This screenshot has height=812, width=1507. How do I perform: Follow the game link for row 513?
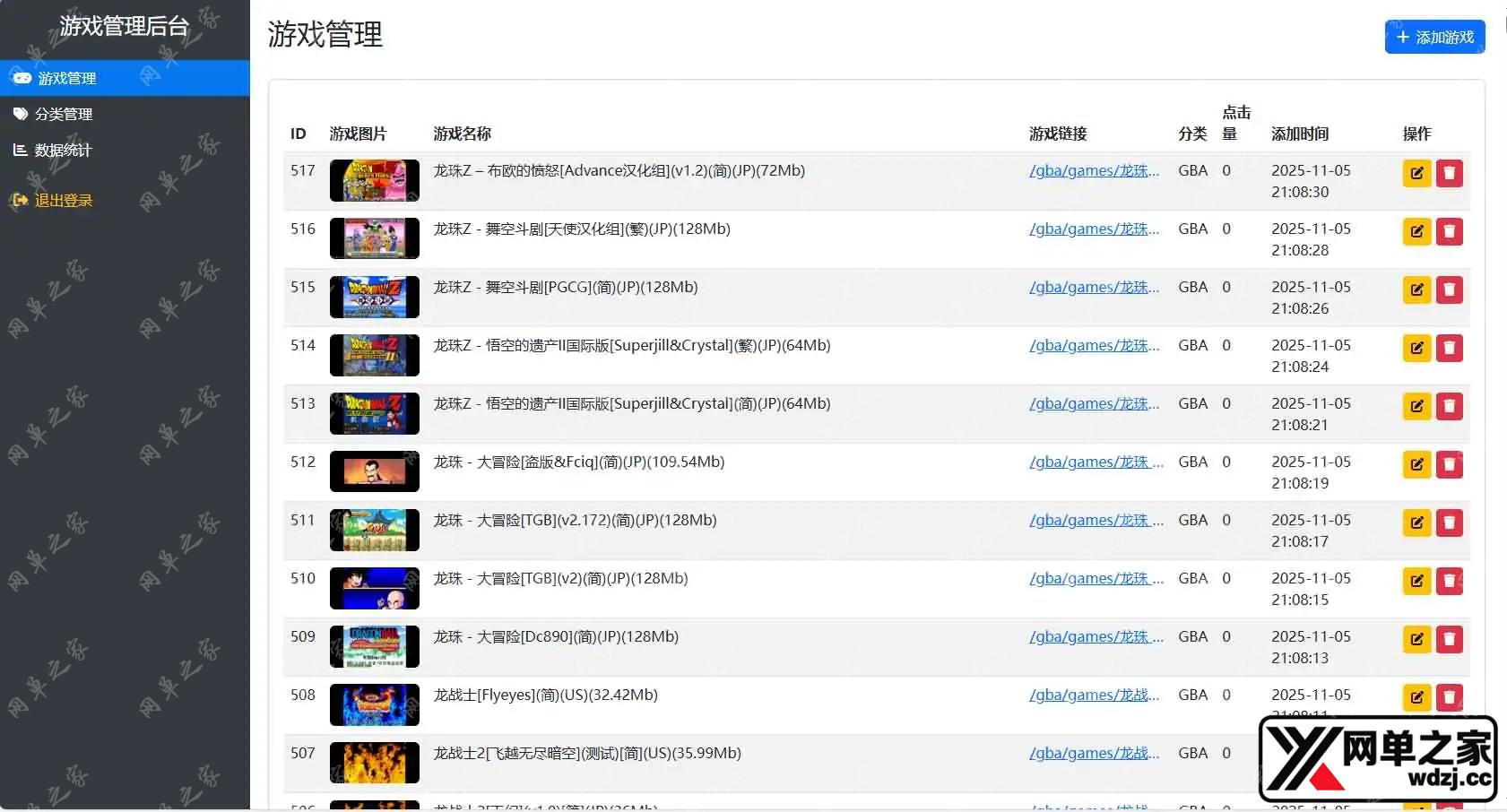point(1094,404)
